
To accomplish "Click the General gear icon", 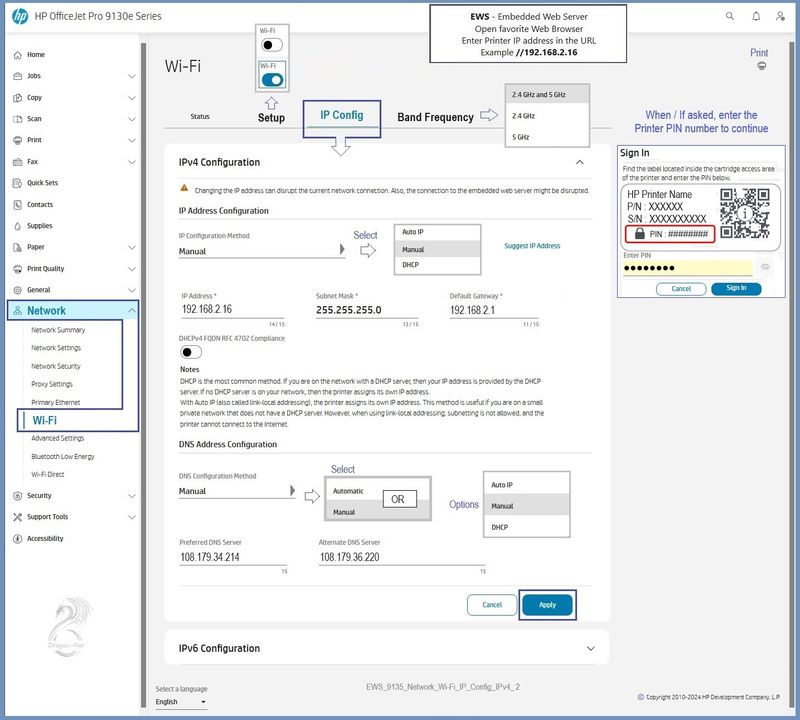I will coord(17,290).
